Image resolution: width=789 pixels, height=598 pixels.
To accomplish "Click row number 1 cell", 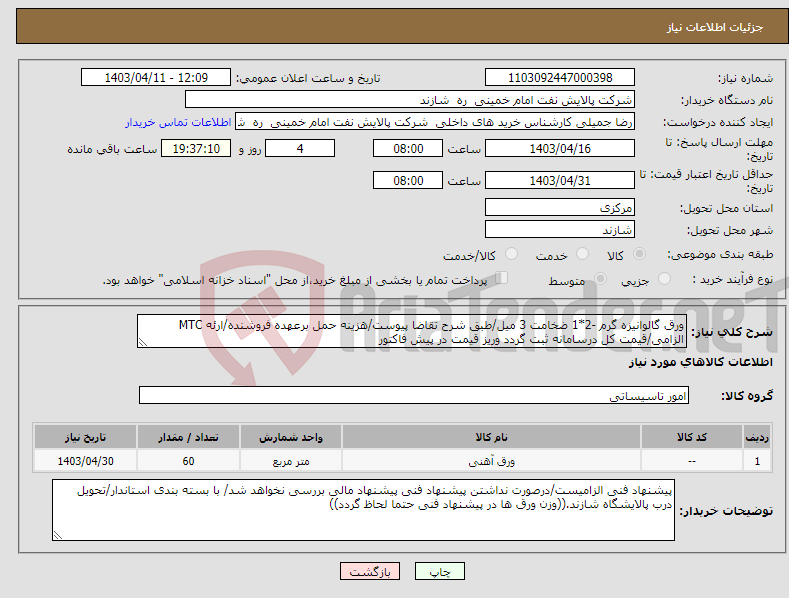I will [757, 461].
